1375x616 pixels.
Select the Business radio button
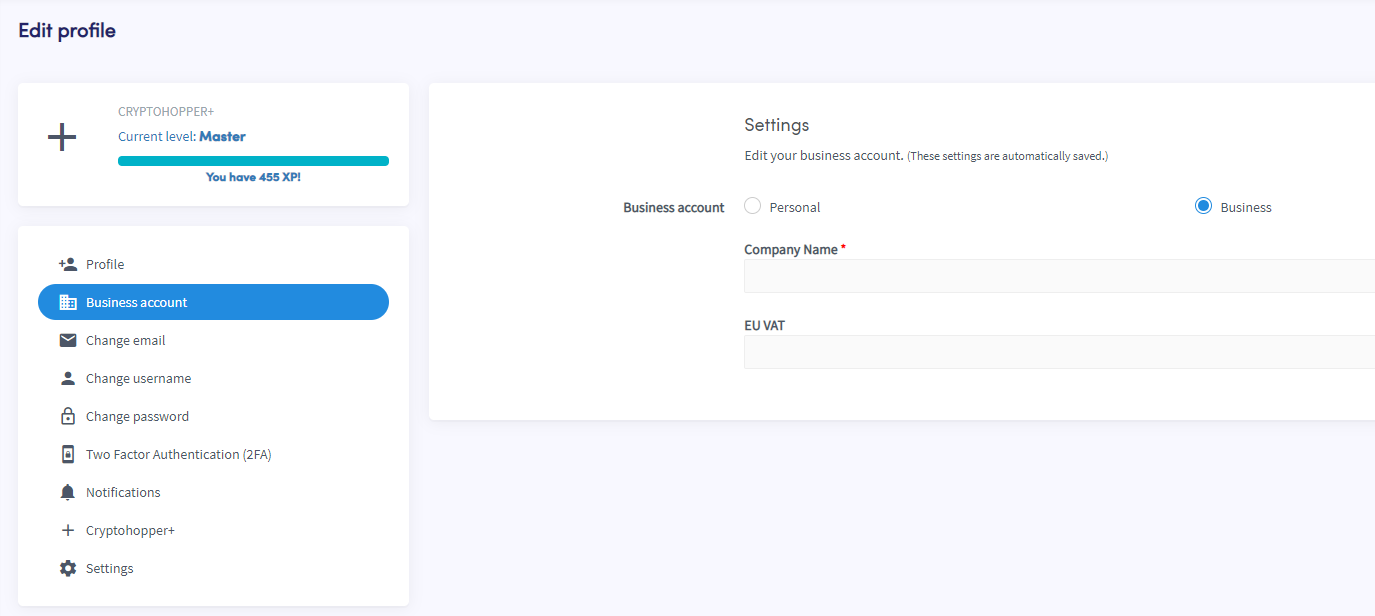(x=1204, y=206)
